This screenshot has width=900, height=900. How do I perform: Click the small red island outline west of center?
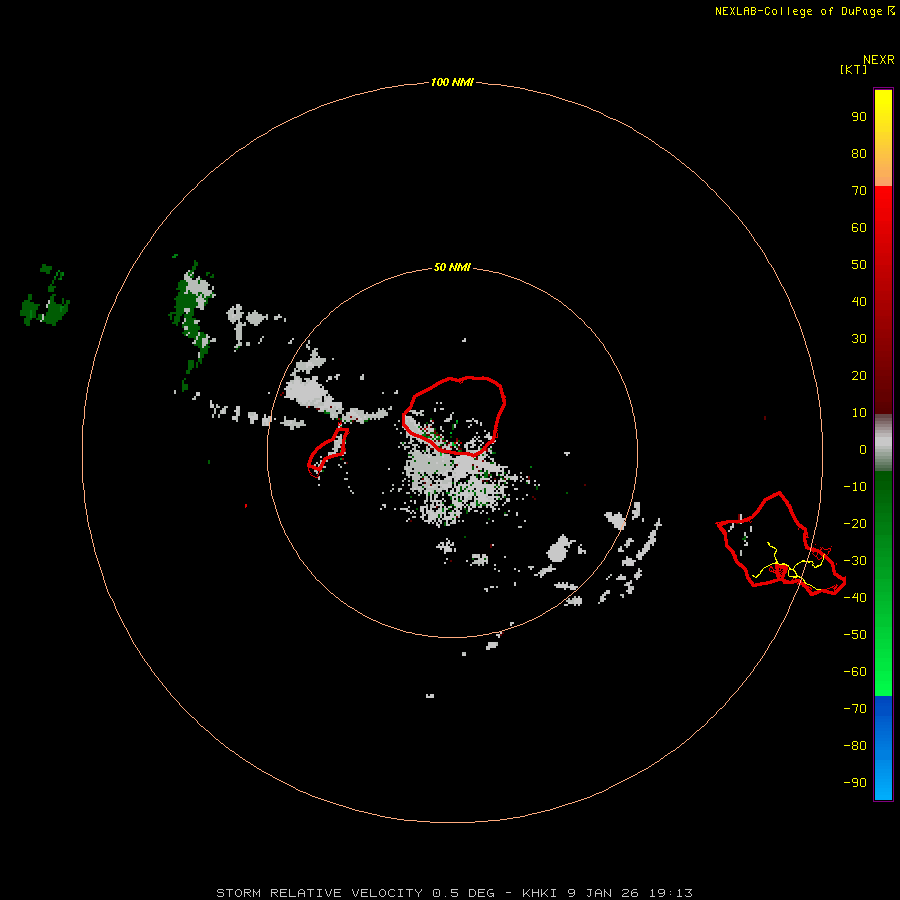pos(328,453)
